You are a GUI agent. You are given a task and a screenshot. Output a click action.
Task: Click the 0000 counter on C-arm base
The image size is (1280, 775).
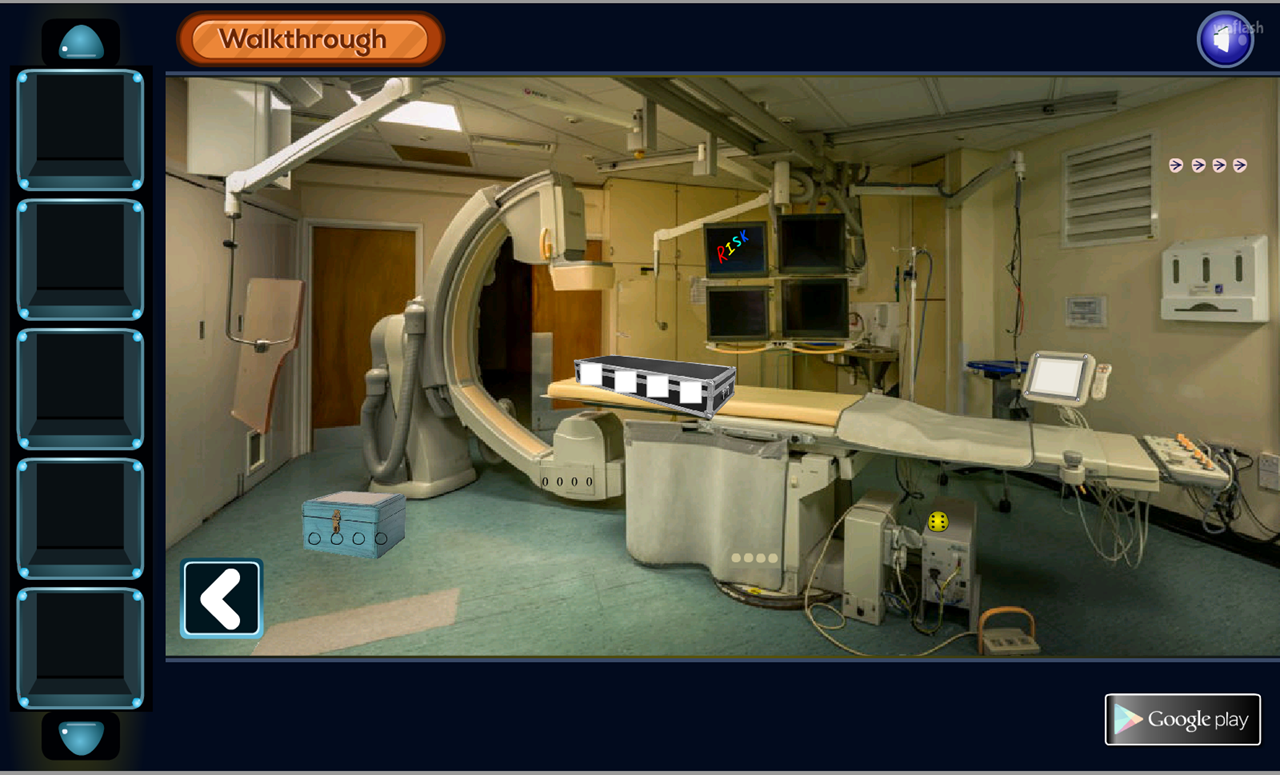(x=566, y=482)
